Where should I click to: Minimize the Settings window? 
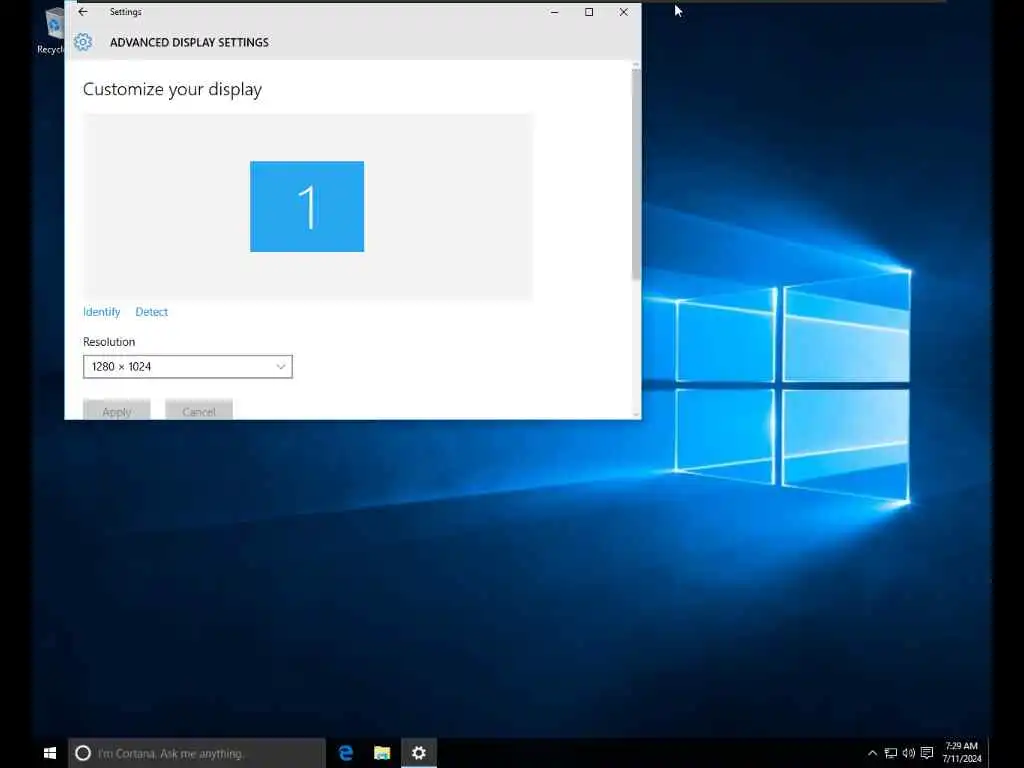[554, 12]
